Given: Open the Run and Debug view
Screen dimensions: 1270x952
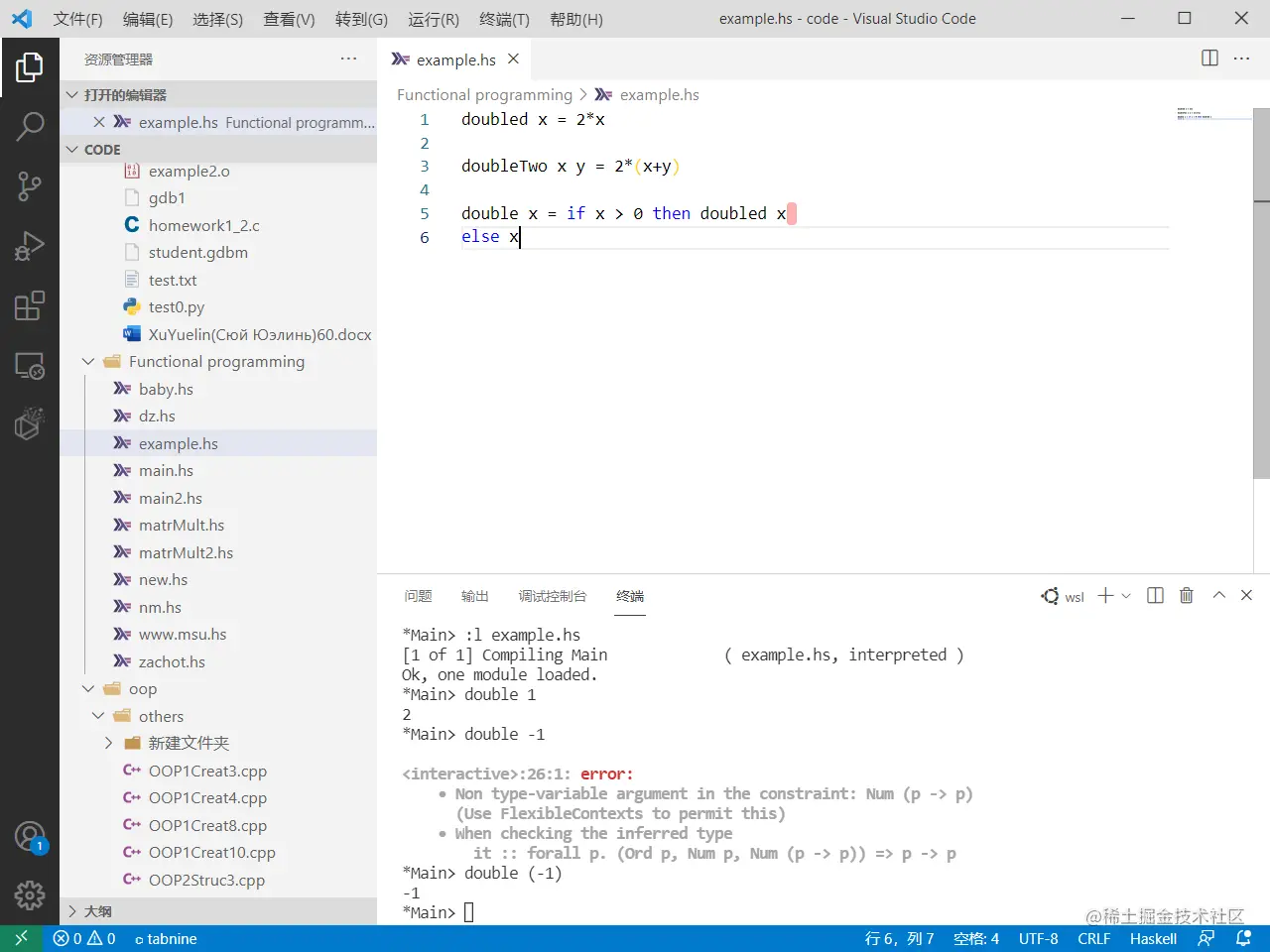Looking at the screenshot, I should tap(30, 246).
